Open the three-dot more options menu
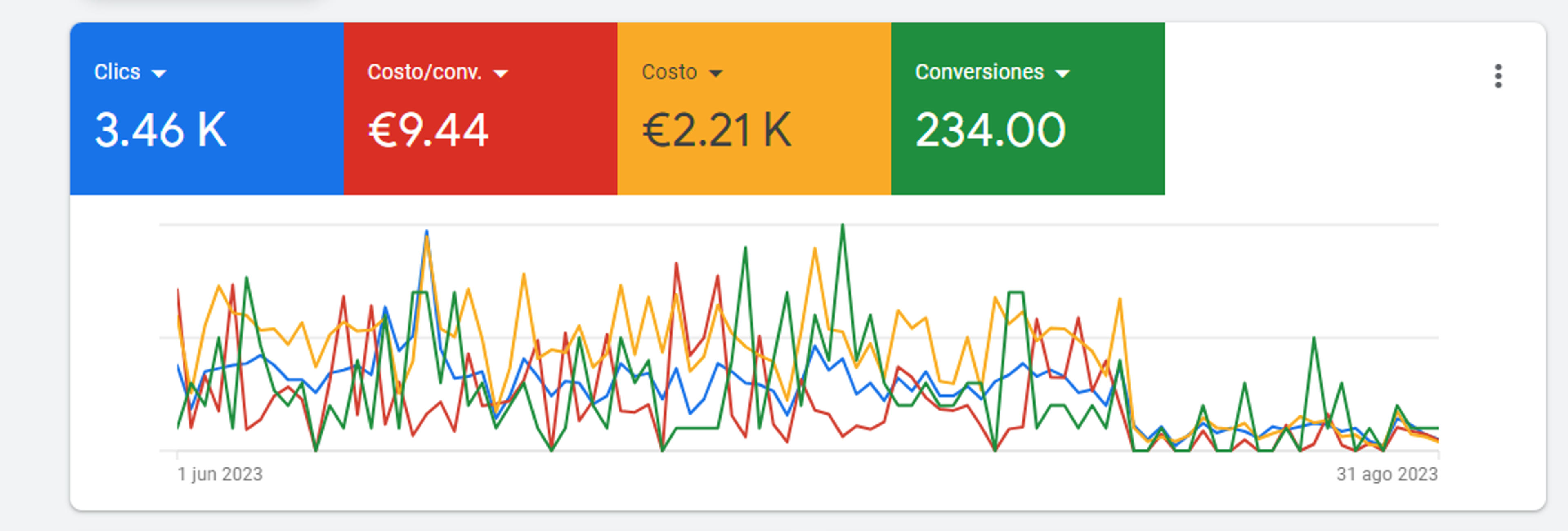The height and width of the screenshot is (531, 1568). pyautogui.click(x=1498, y=76)
